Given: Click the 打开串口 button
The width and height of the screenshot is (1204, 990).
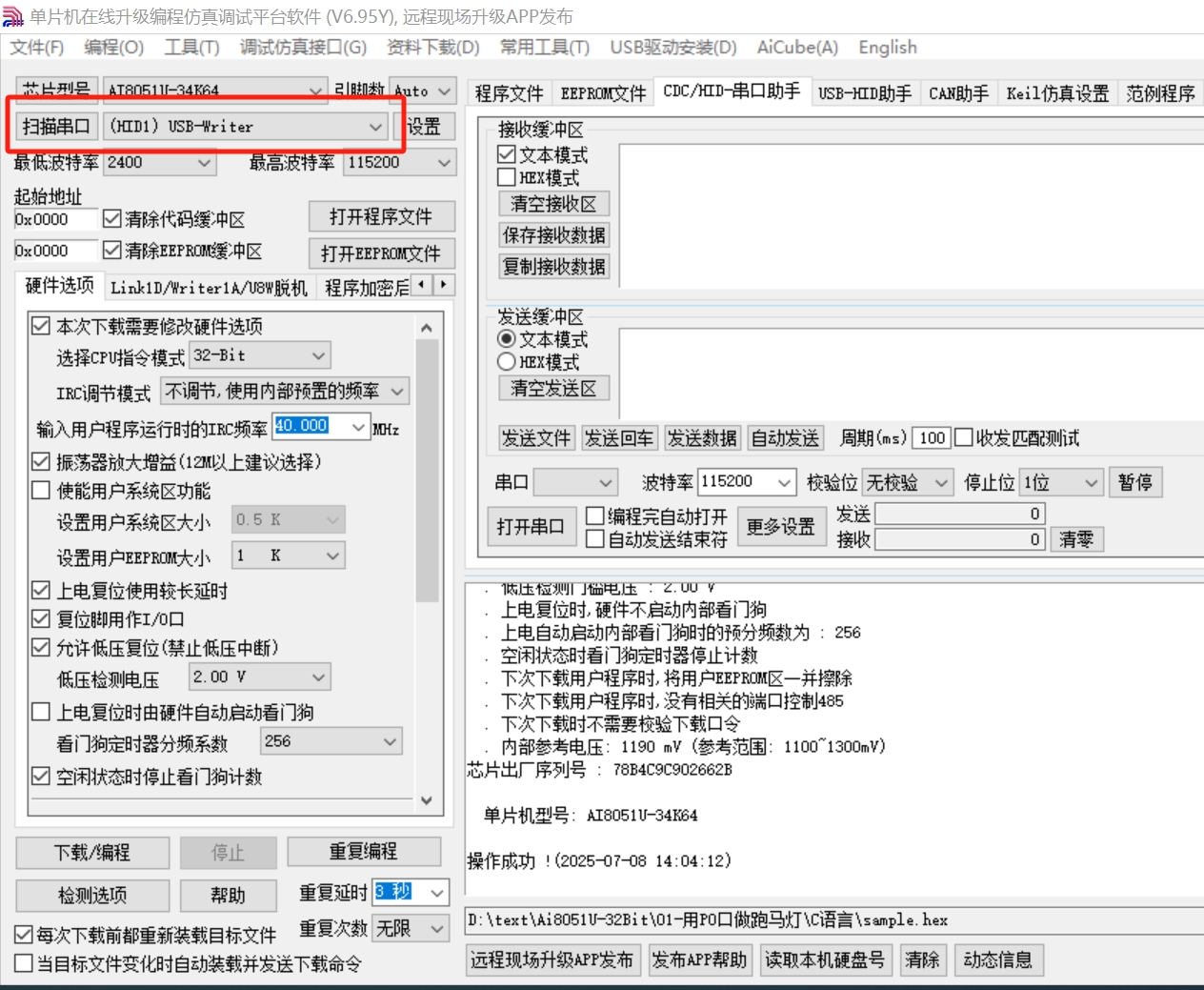Looking at the screenshot, I should 531,526.
